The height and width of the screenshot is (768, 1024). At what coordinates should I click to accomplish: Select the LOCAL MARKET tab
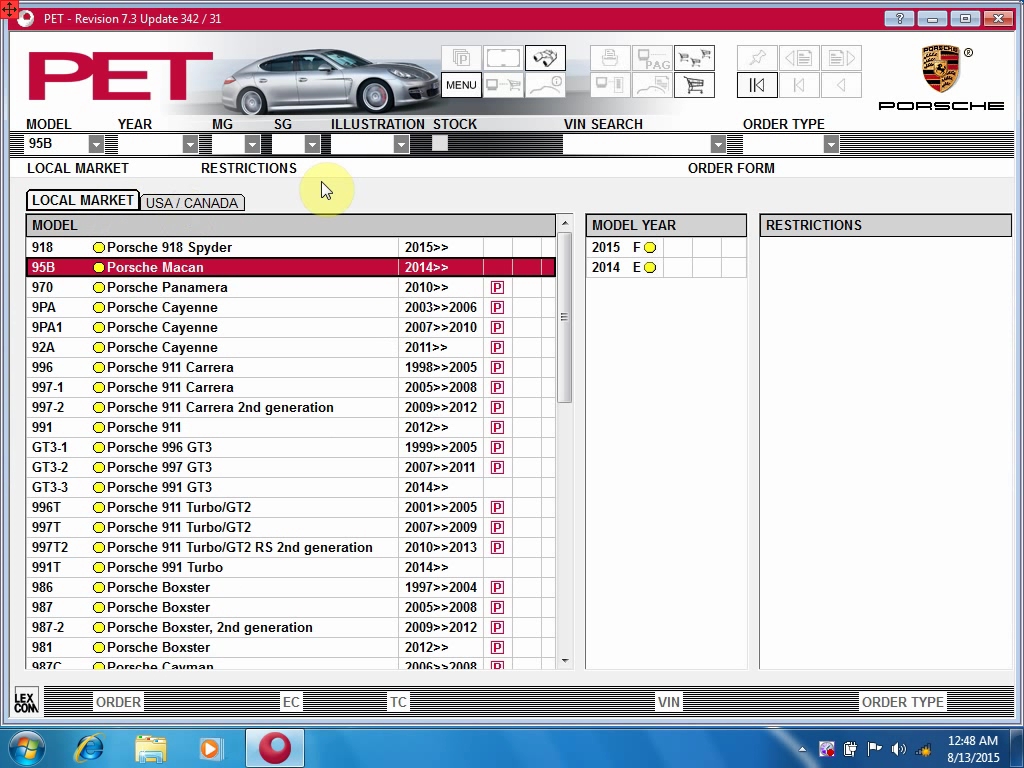point(83,200)
